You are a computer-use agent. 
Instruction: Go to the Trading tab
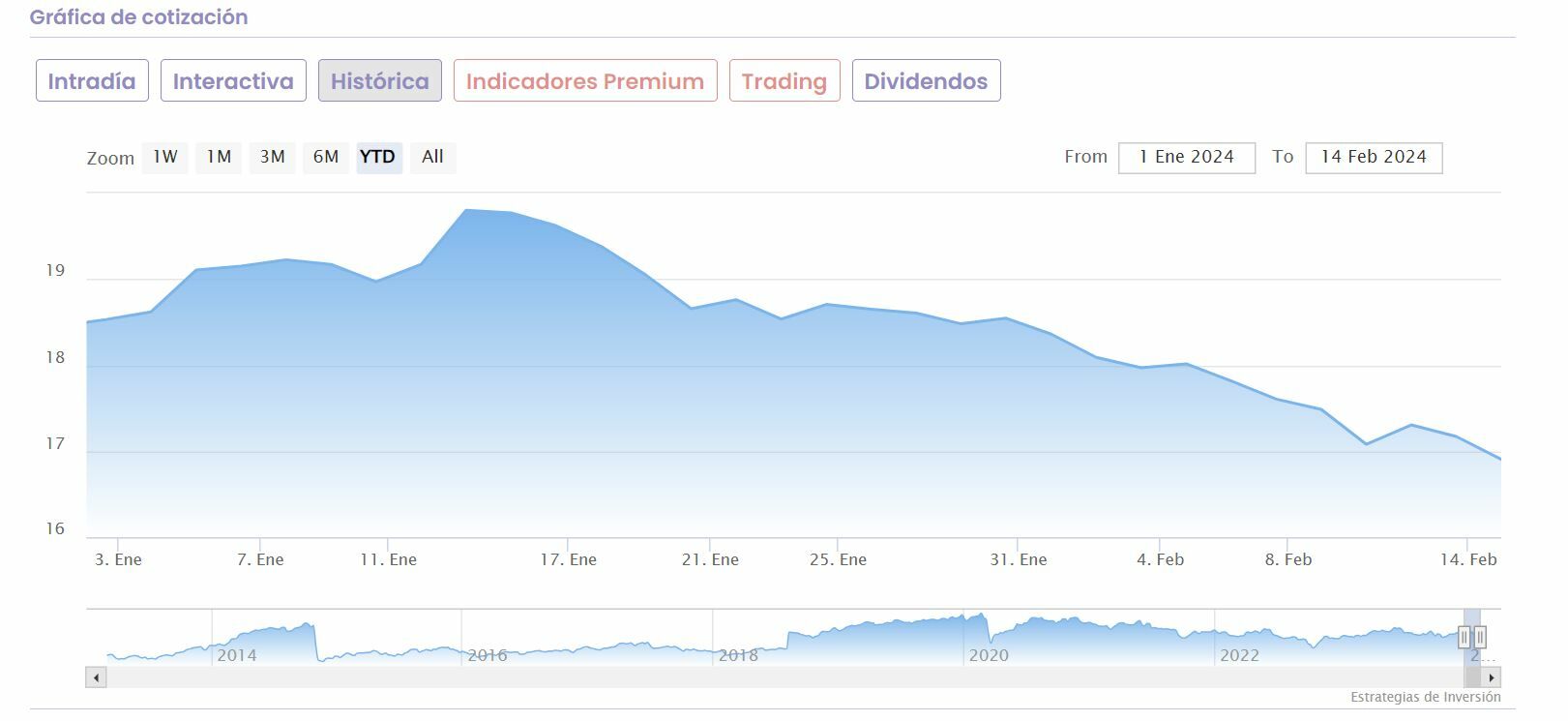pos(784,81)
